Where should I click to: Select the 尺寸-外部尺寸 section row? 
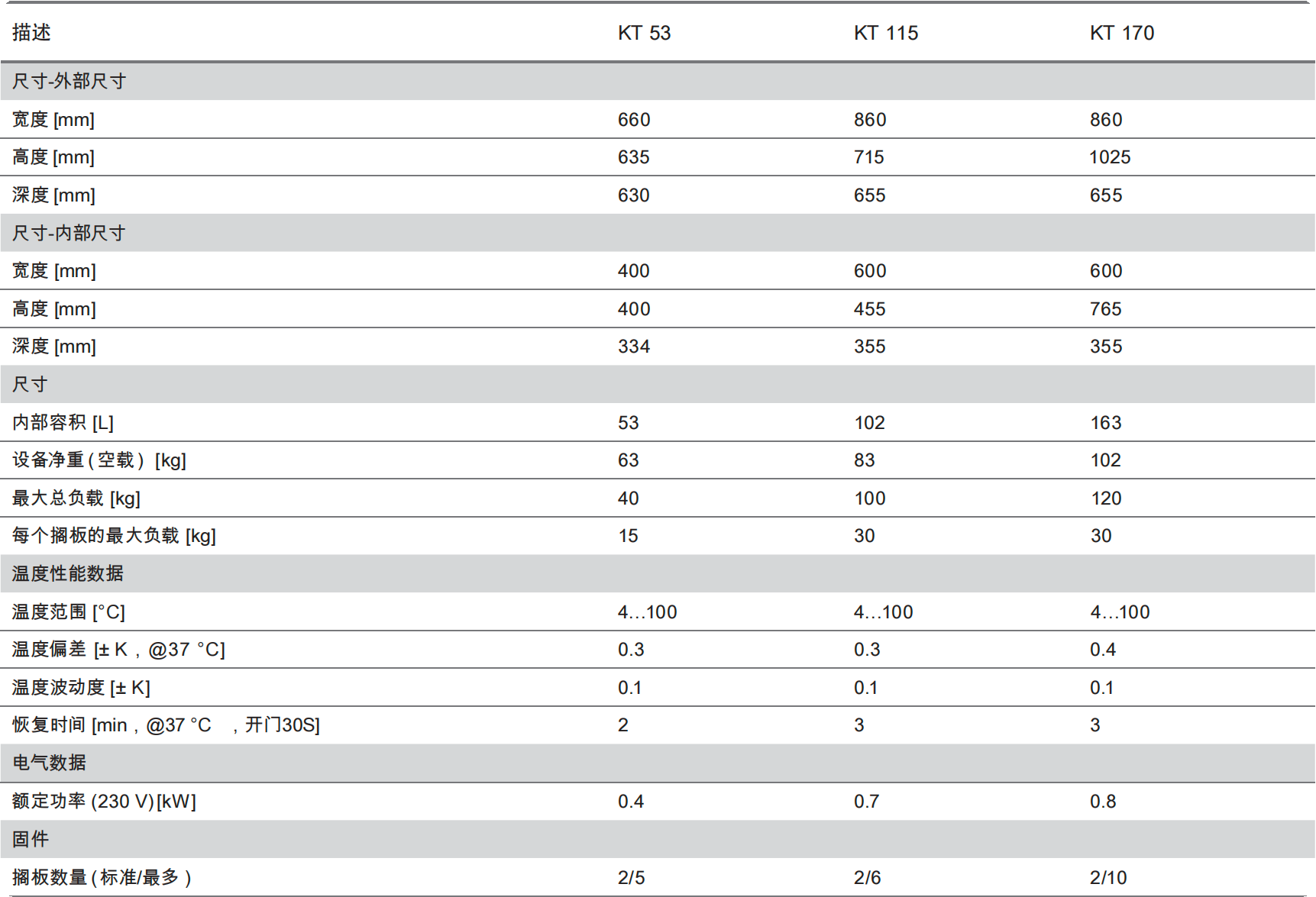[69, 81]
